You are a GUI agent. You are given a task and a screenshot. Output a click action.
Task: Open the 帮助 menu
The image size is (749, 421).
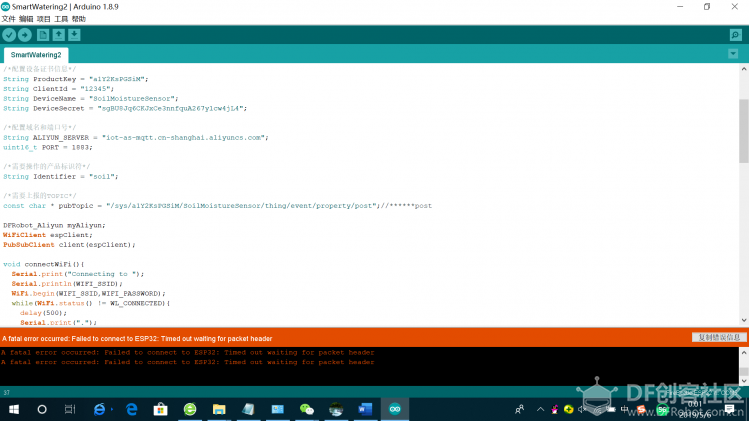coord(79,19)
